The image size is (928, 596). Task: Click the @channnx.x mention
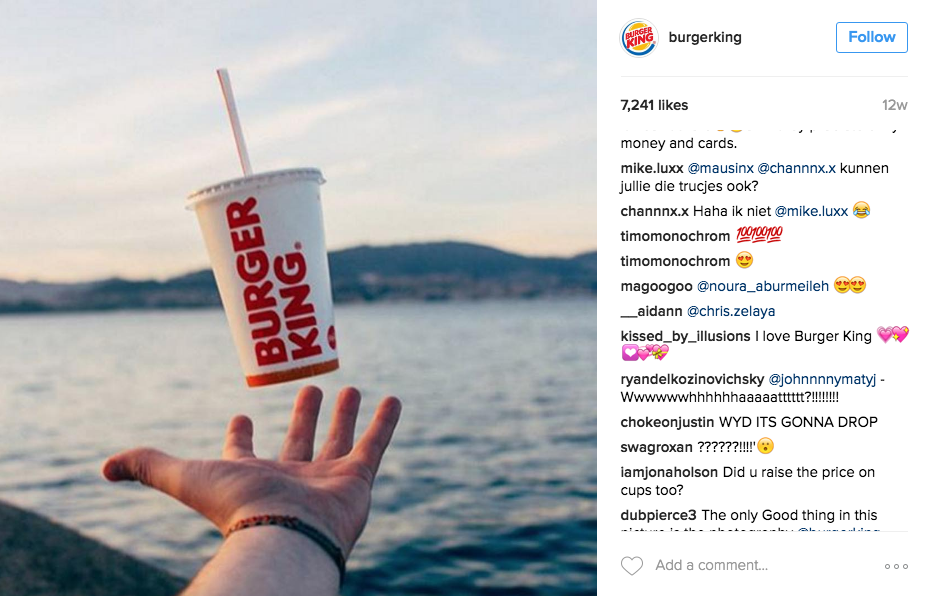[x=796, y=168]
